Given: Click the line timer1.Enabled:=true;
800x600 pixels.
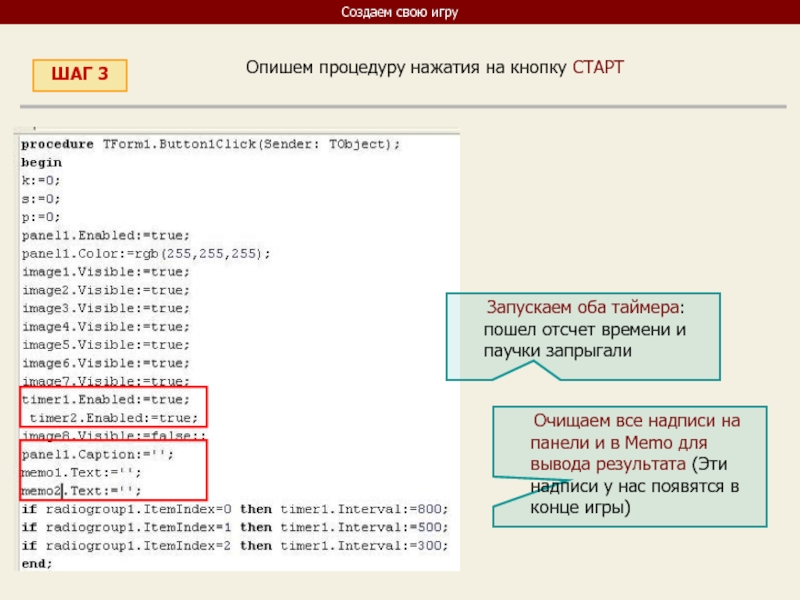Looking at the screenshot, I should (x=106, y=399).
